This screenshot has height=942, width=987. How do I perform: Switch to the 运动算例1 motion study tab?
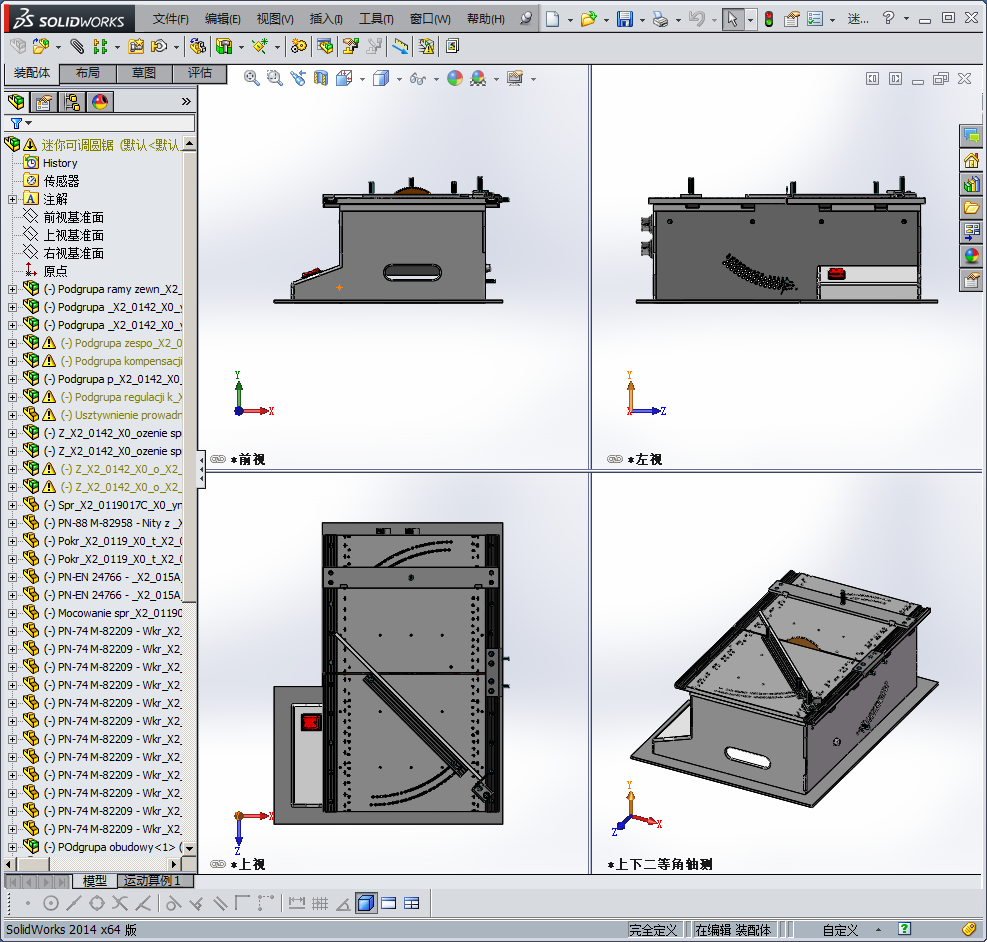[x=152, y=881]
